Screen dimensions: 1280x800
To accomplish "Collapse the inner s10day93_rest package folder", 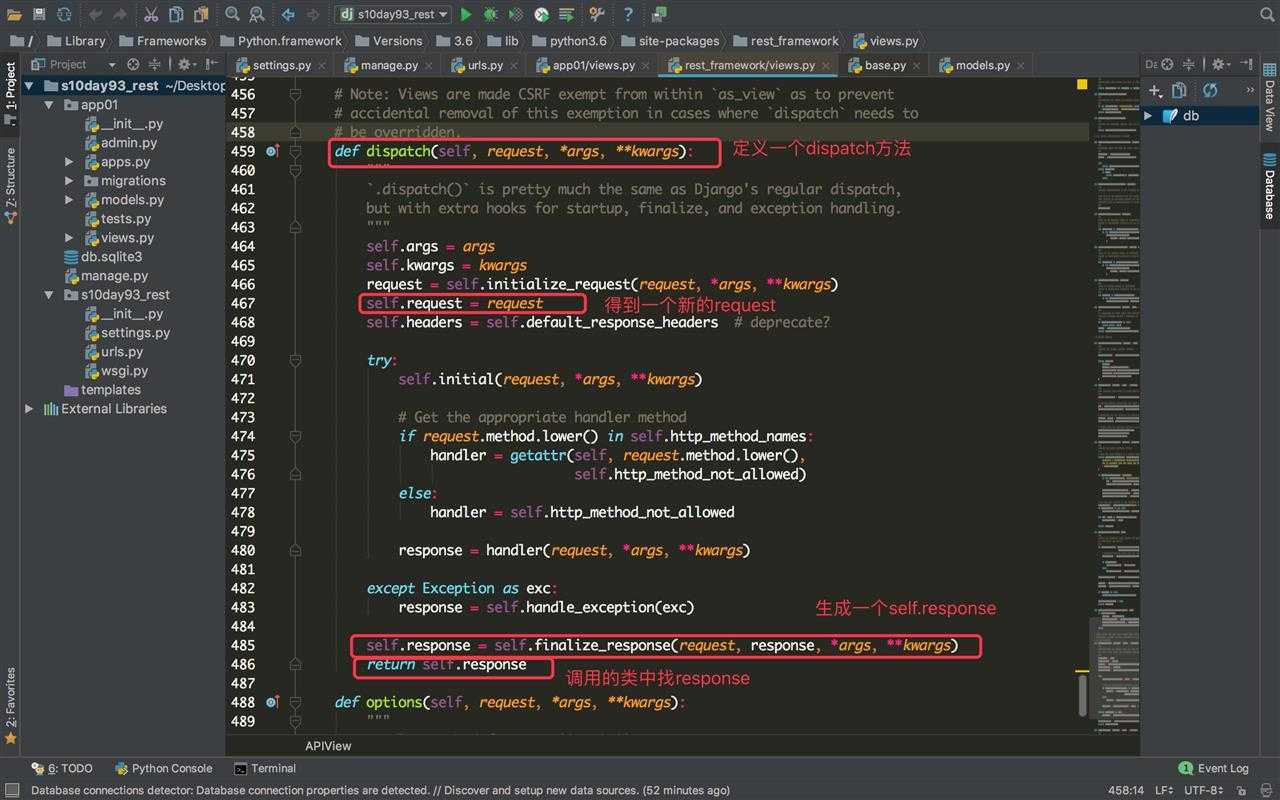I will point(49,295).
